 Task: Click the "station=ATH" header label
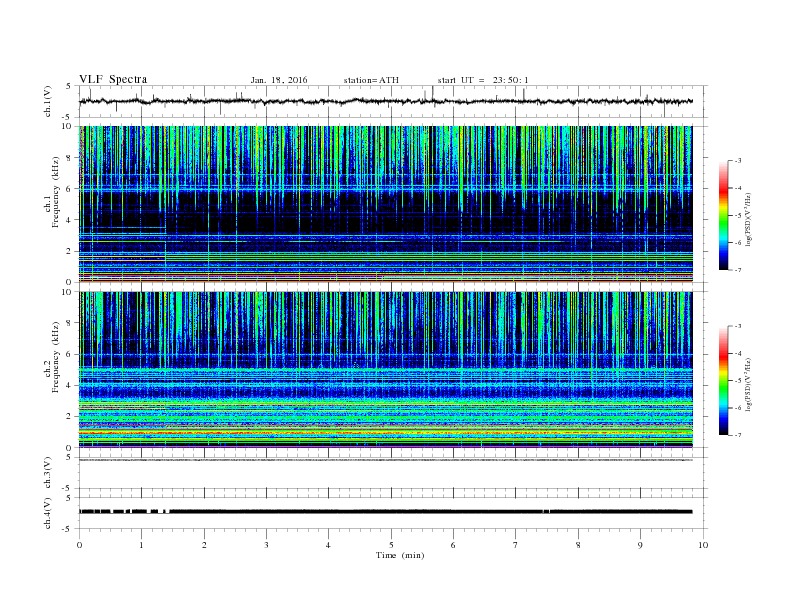coord(371,80)
